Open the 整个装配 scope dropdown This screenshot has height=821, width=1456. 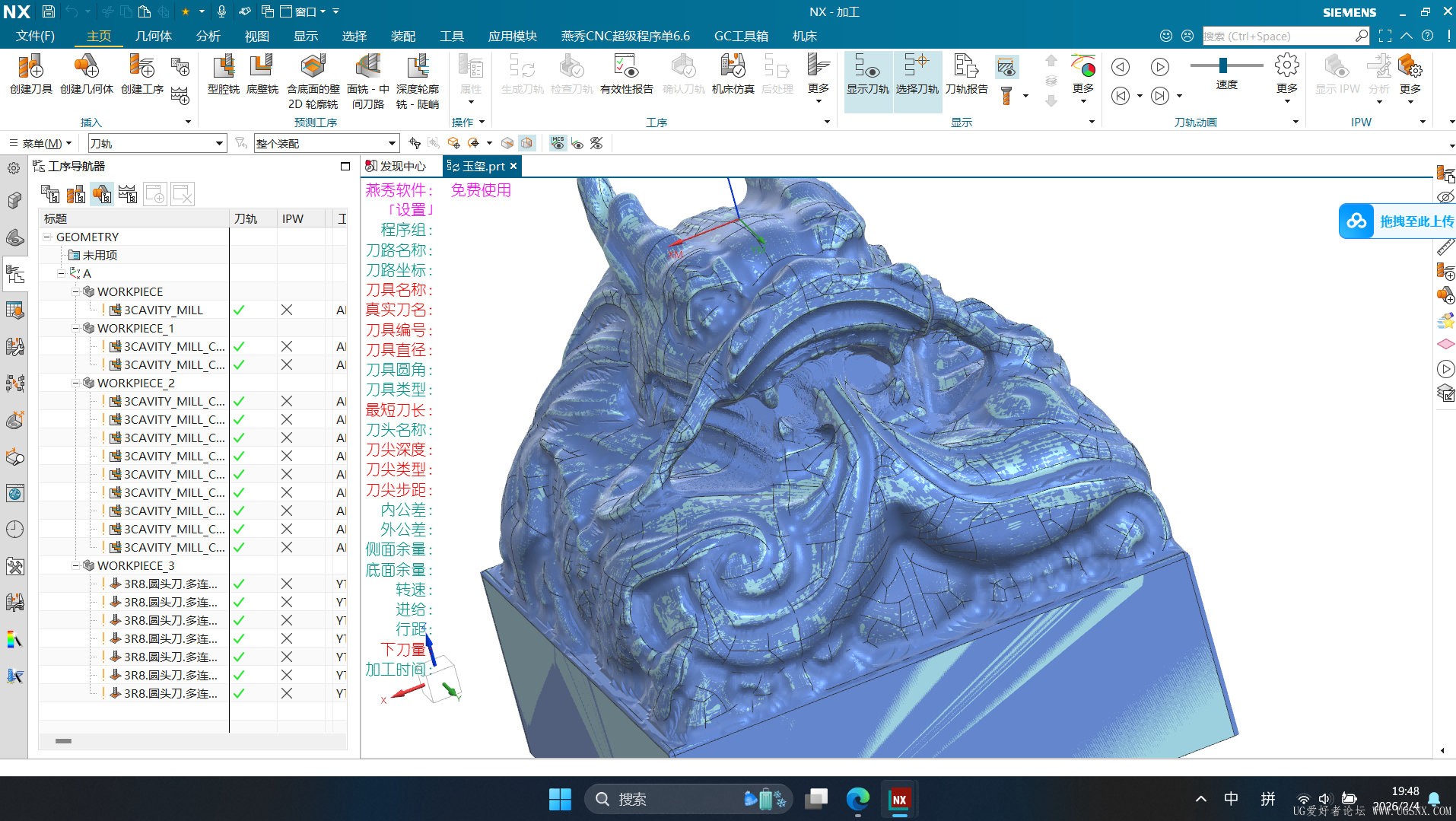(x=392, y=144)
